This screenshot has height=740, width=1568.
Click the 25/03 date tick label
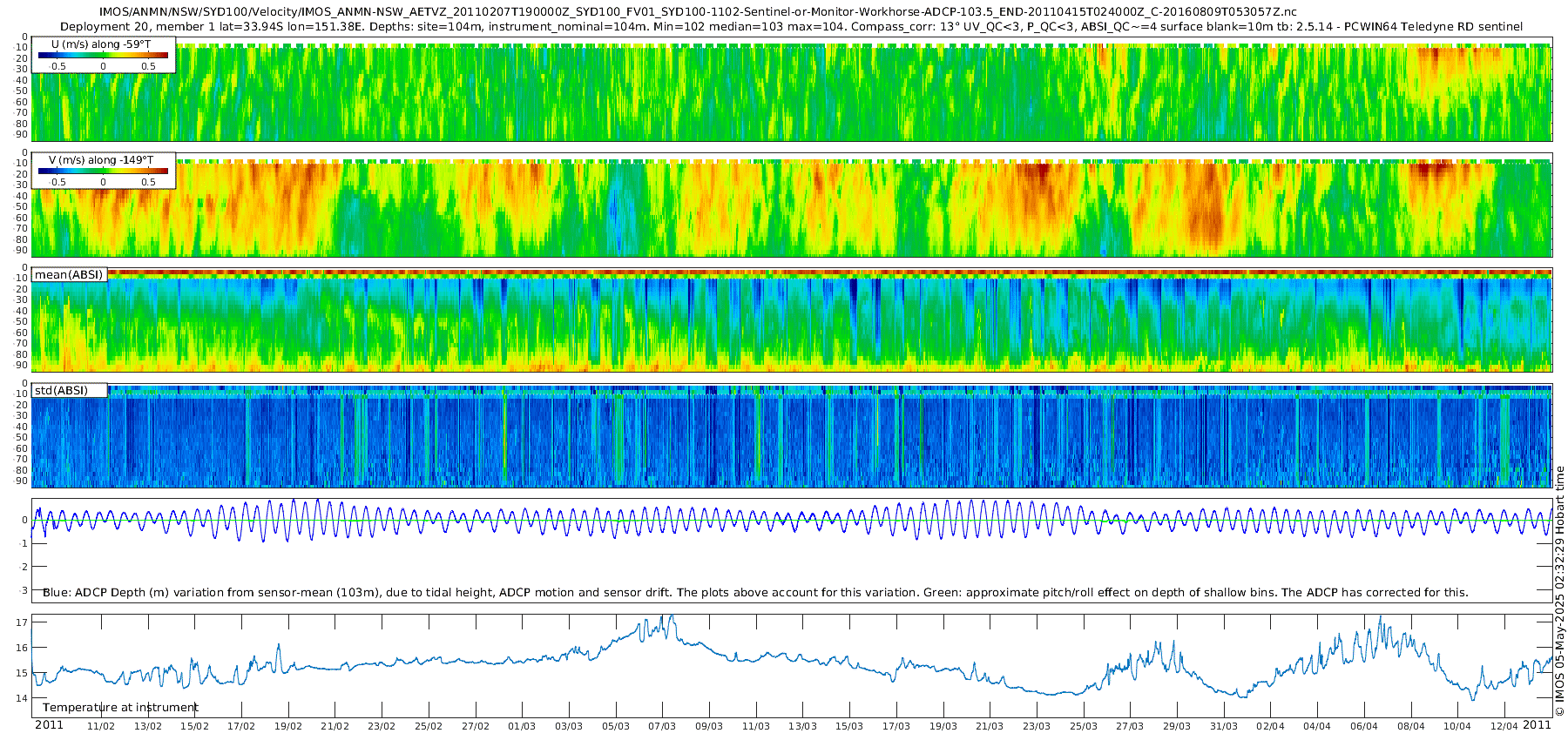coord(1084,726)
